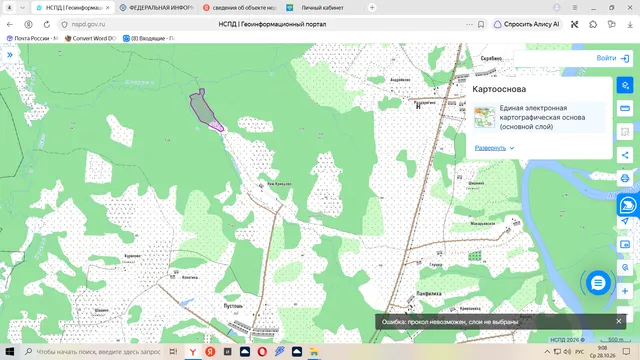Reload the current page

tap(47, 24)
